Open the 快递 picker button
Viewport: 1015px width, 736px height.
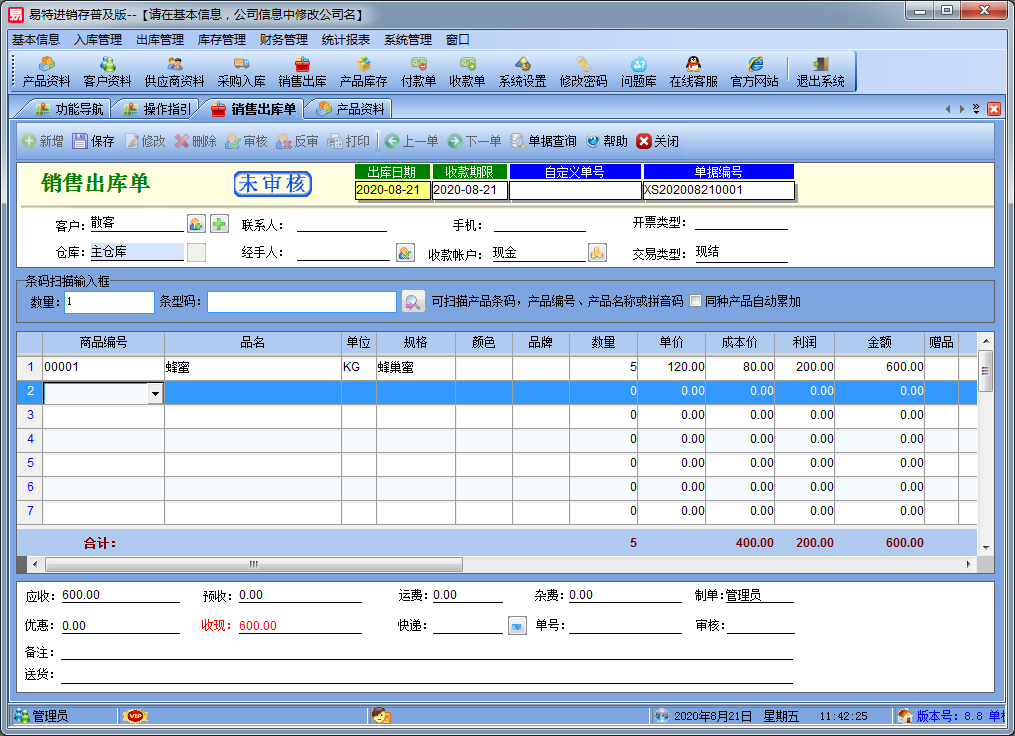[517, 626]
